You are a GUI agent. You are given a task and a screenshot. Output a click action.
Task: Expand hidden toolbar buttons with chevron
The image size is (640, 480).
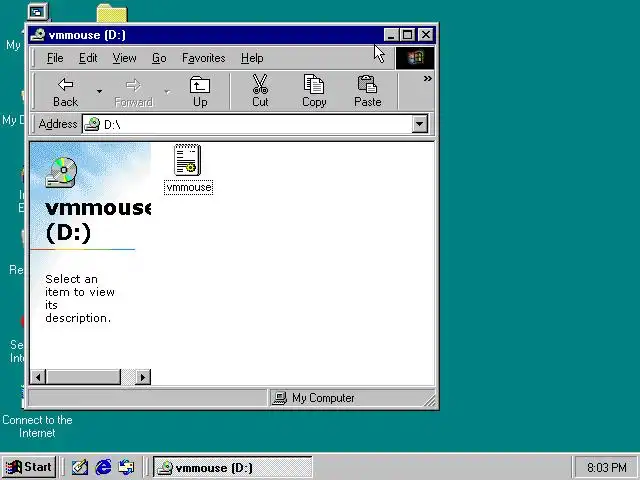pyautogui.click(x=427, y=78)
